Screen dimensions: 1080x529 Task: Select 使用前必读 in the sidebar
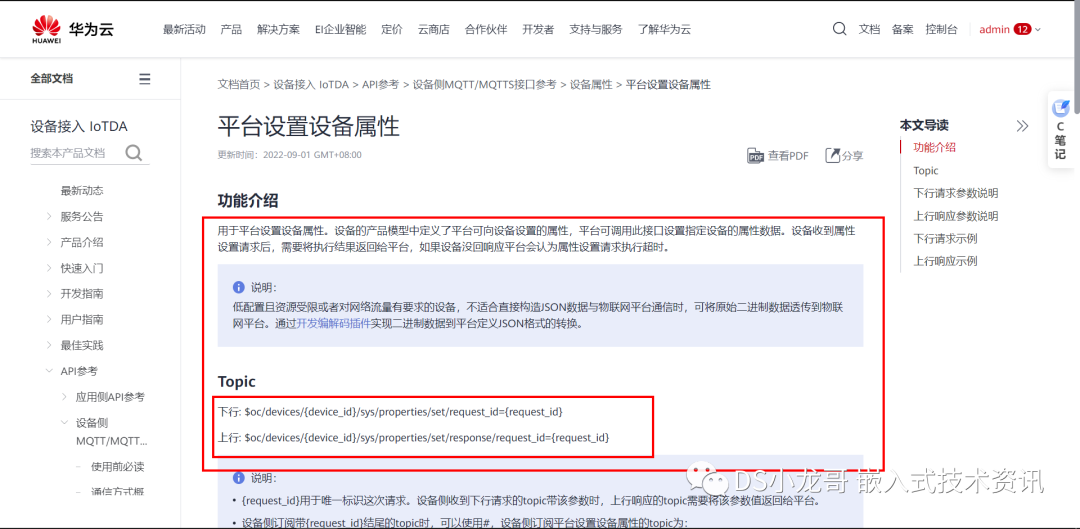(x=118, y=466)
